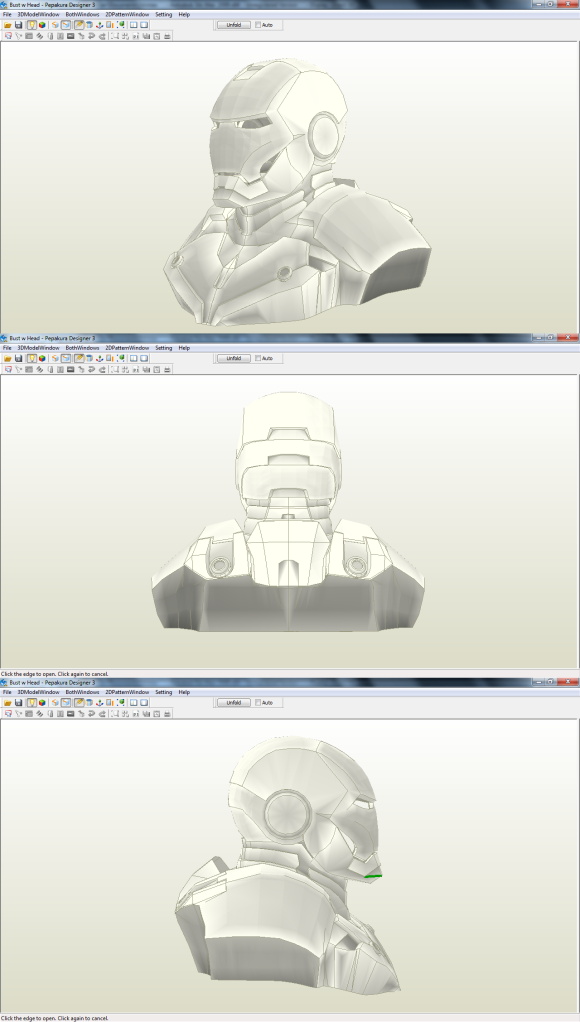Click orange 3D box icon, top window

coord(55,25)
